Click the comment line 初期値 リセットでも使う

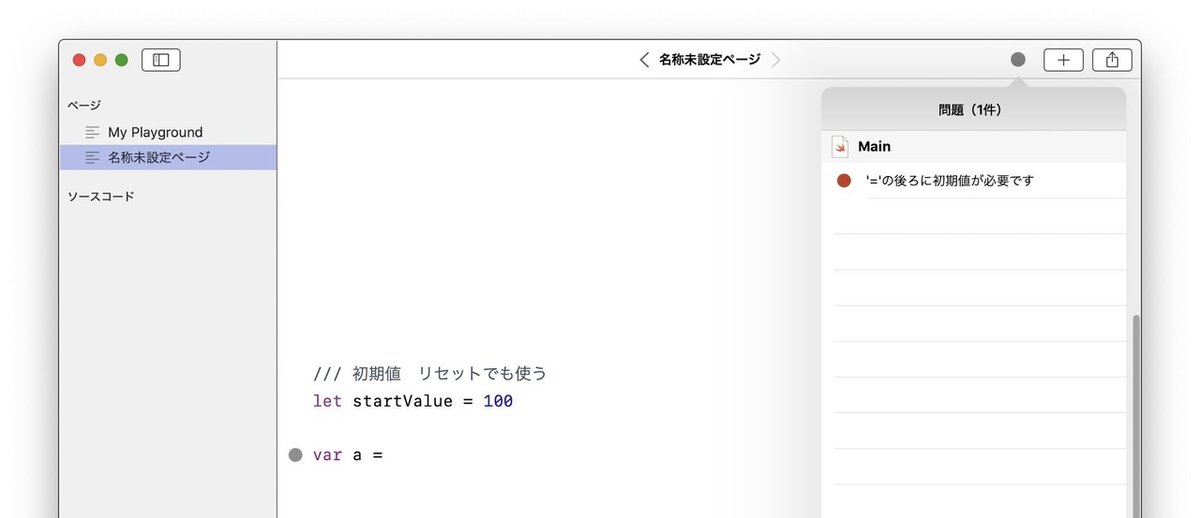(x=430, y=374)
